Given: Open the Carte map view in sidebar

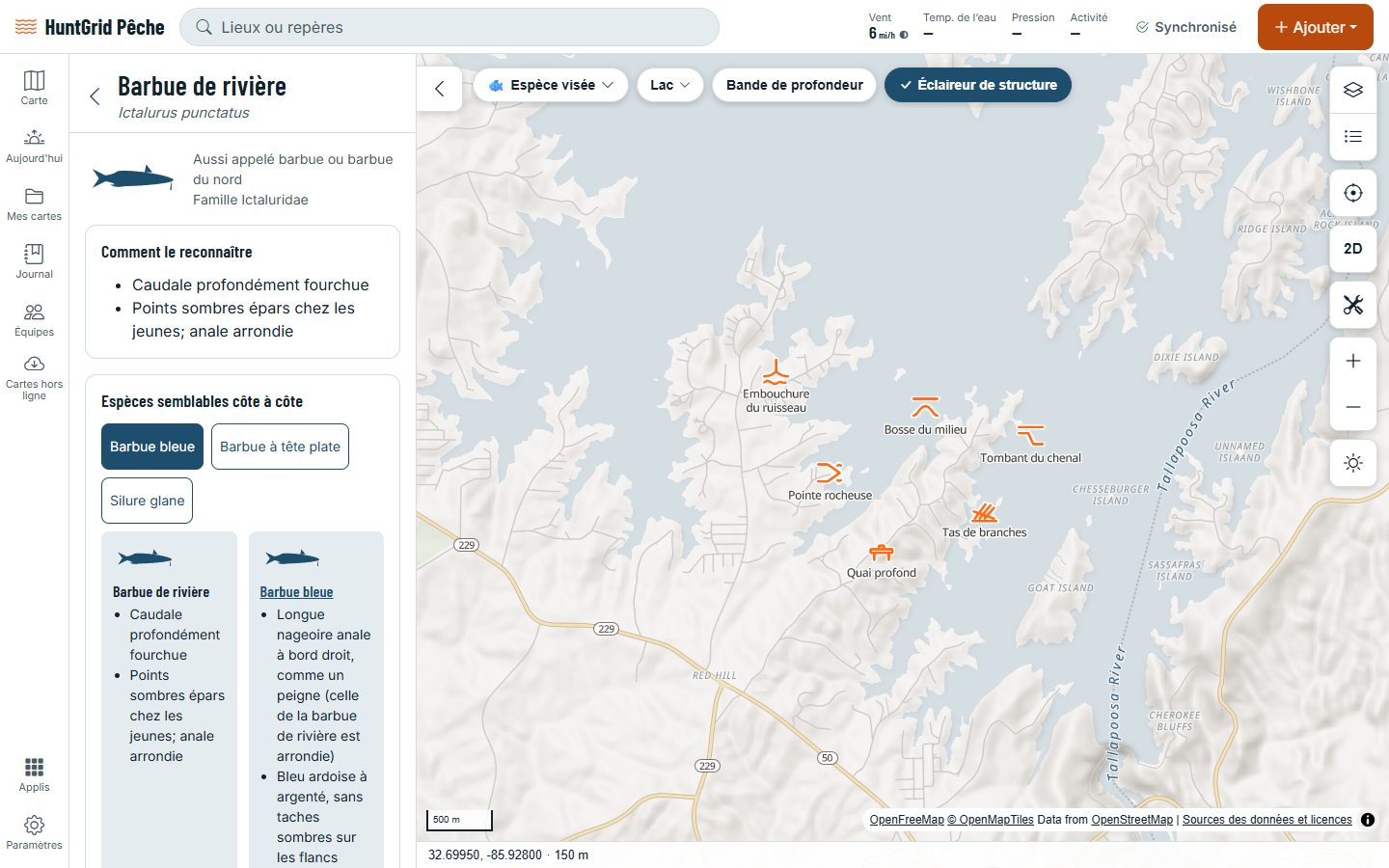Looking at the screenshot, I should click(x=34, y=87).
